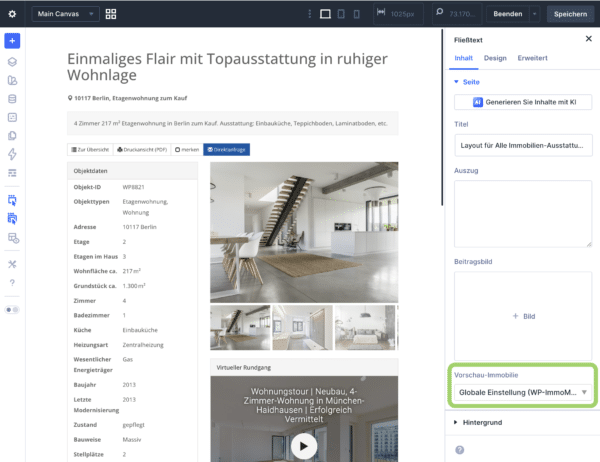Click the Speichern button
The width and height of the screenshot is (600, 462).
click(570, 14)
